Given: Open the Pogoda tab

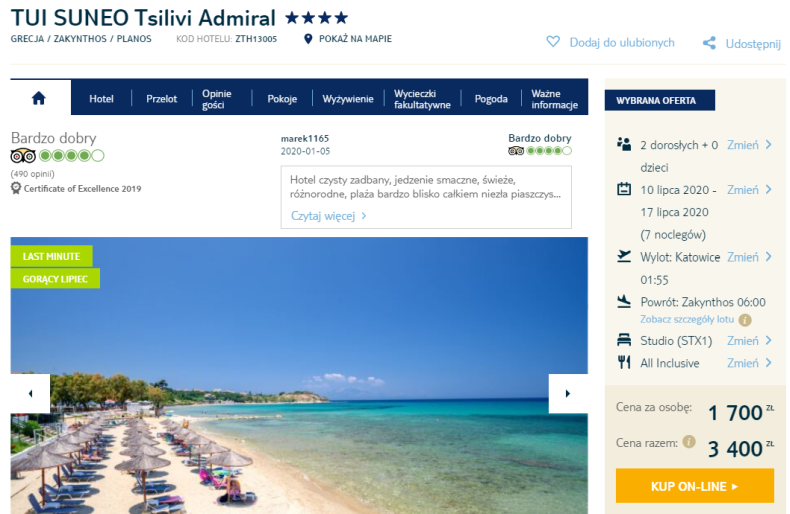Looking at the screenshot, I should pyautogui.click(x=491, y=99).
